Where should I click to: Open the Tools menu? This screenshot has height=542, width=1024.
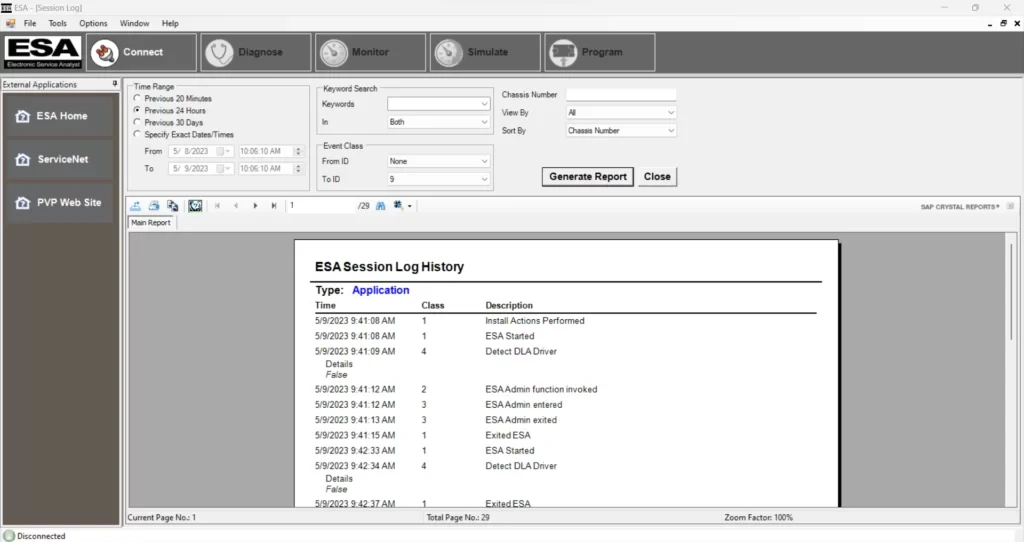pos(58,23)
